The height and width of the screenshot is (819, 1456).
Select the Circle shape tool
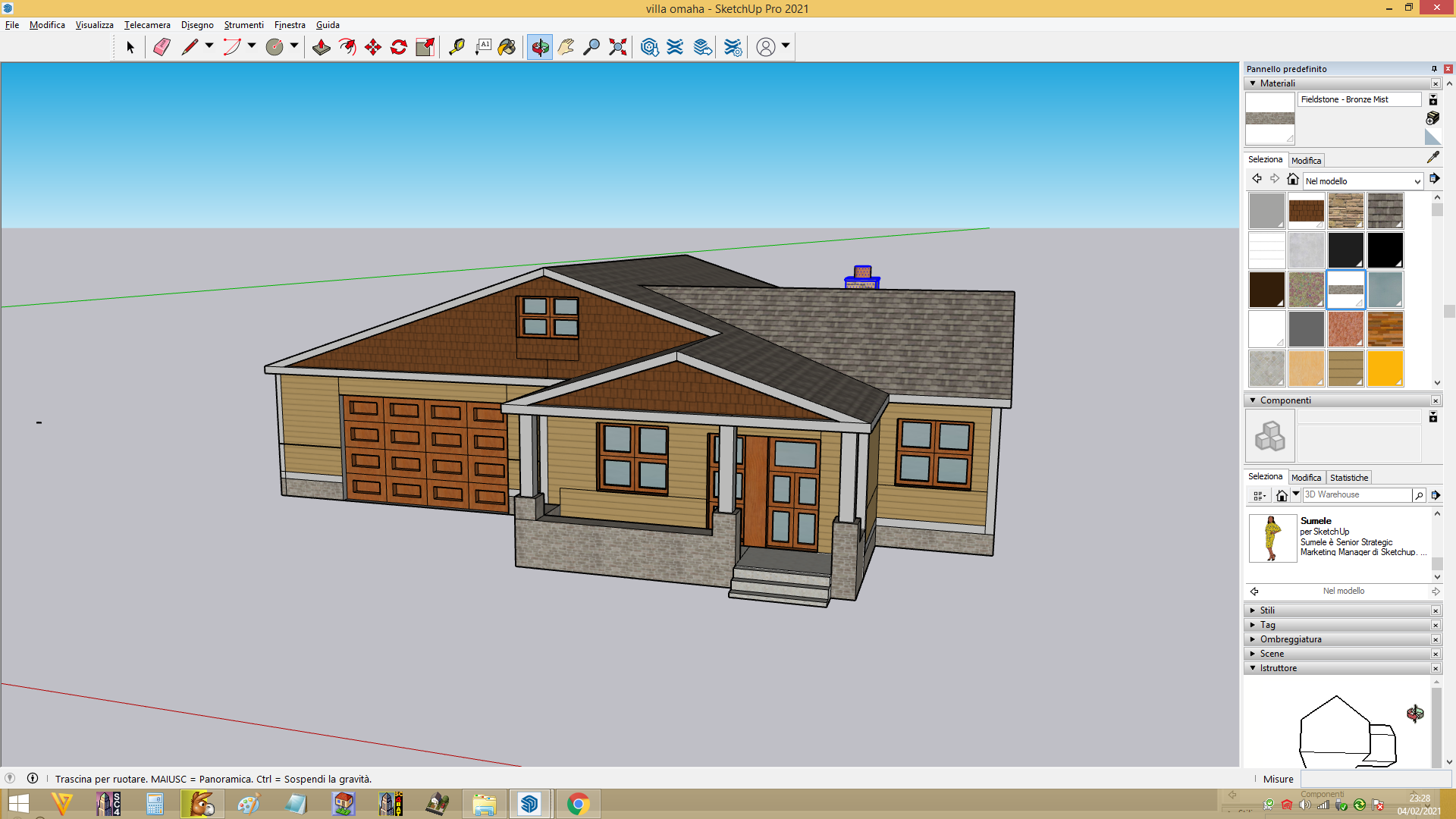pyautogui.click(x=275, y=47)
